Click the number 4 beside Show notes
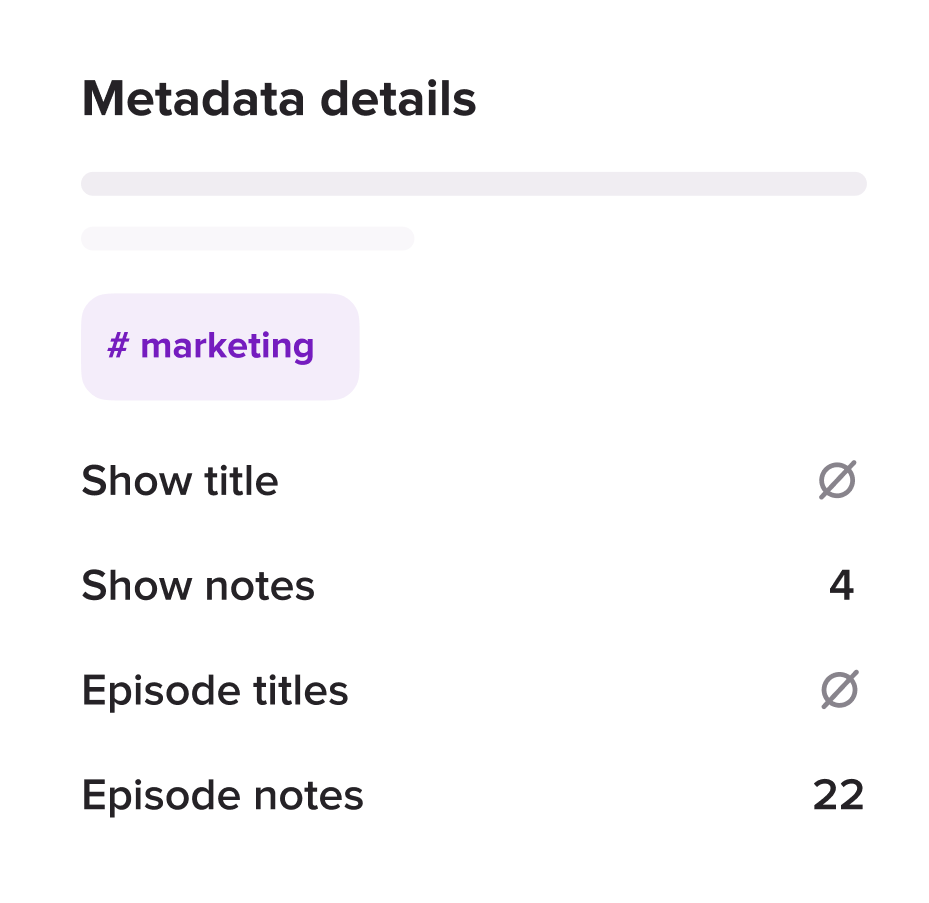The width and height of the screenshot is (929, 903). coord(841,586)
